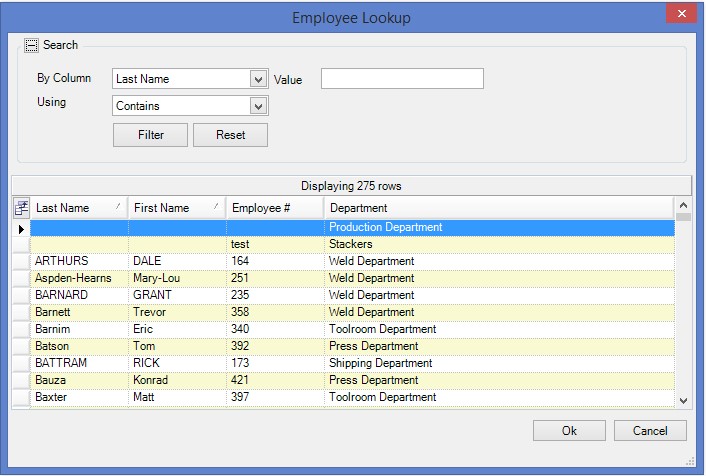Viewport: 706px width, 476px height.
Task: Select the Stackers department cell
Action: (x=499, y=245)
